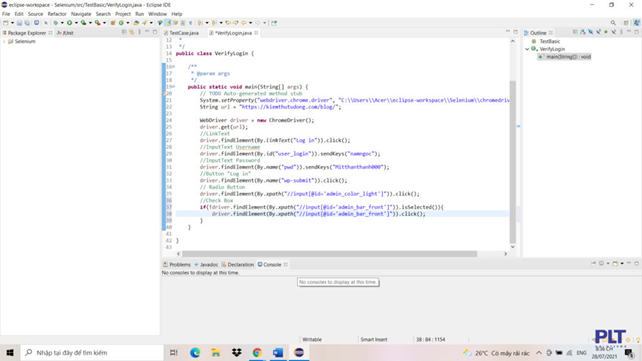Open Microsoft Edge from the taskbar
The image size is (642, 361).
coord(195,352)
